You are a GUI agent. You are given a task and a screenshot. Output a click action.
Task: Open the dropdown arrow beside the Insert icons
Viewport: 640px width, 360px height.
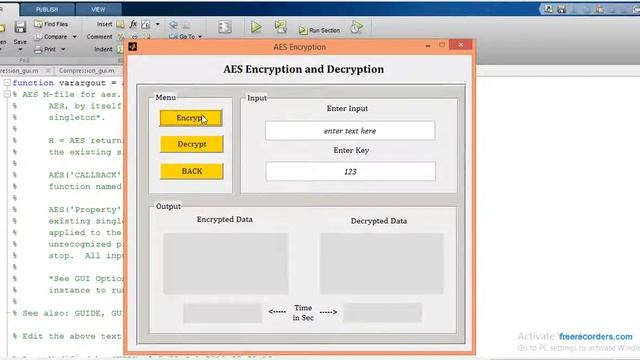click(x=158, y=24)
